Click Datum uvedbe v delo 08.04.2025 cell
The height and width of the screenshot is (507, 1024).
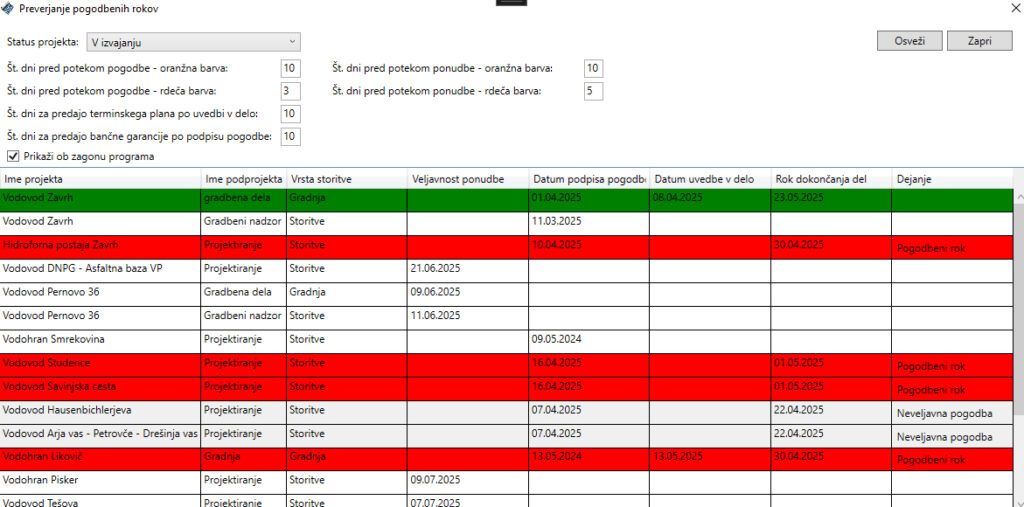(x=710, y=200)
